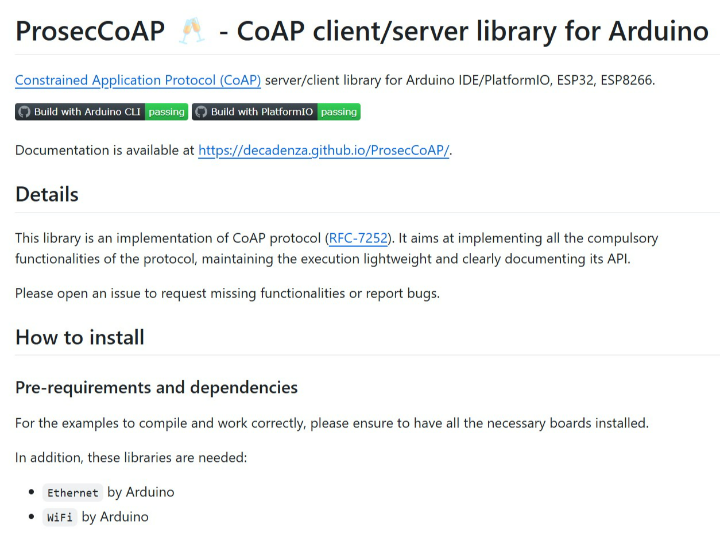Click the 'Build with Arduino CLI' badge label
Viewport: 720px width, 540px height.
pos(89,112)
